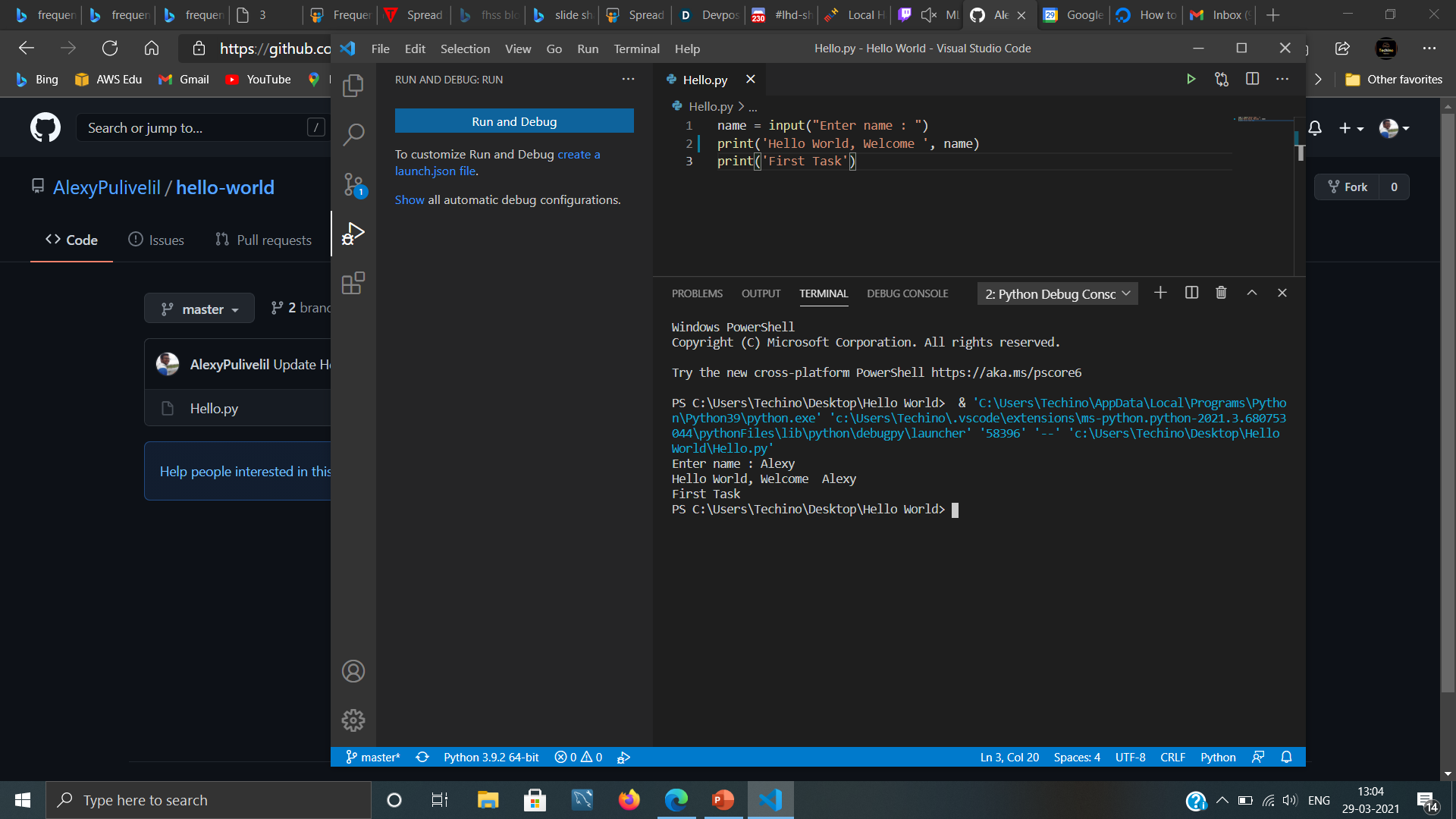Open Source Control view with one pending change
This screenshot has width=1456, height=819.
click(x=353, y=184)
